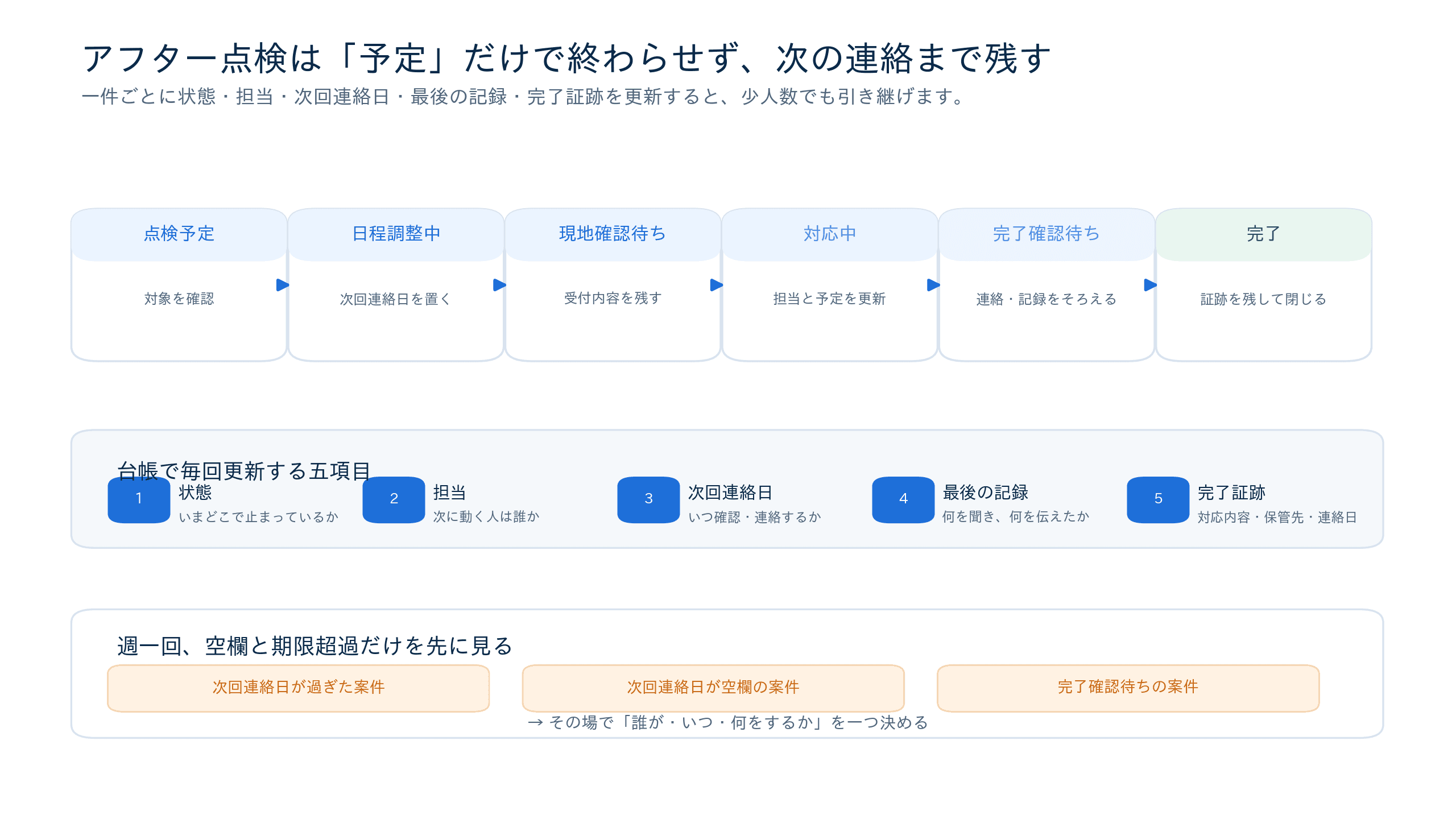
Task: Click the 次回連絡日 item label
Action: [x=730, y=493]
